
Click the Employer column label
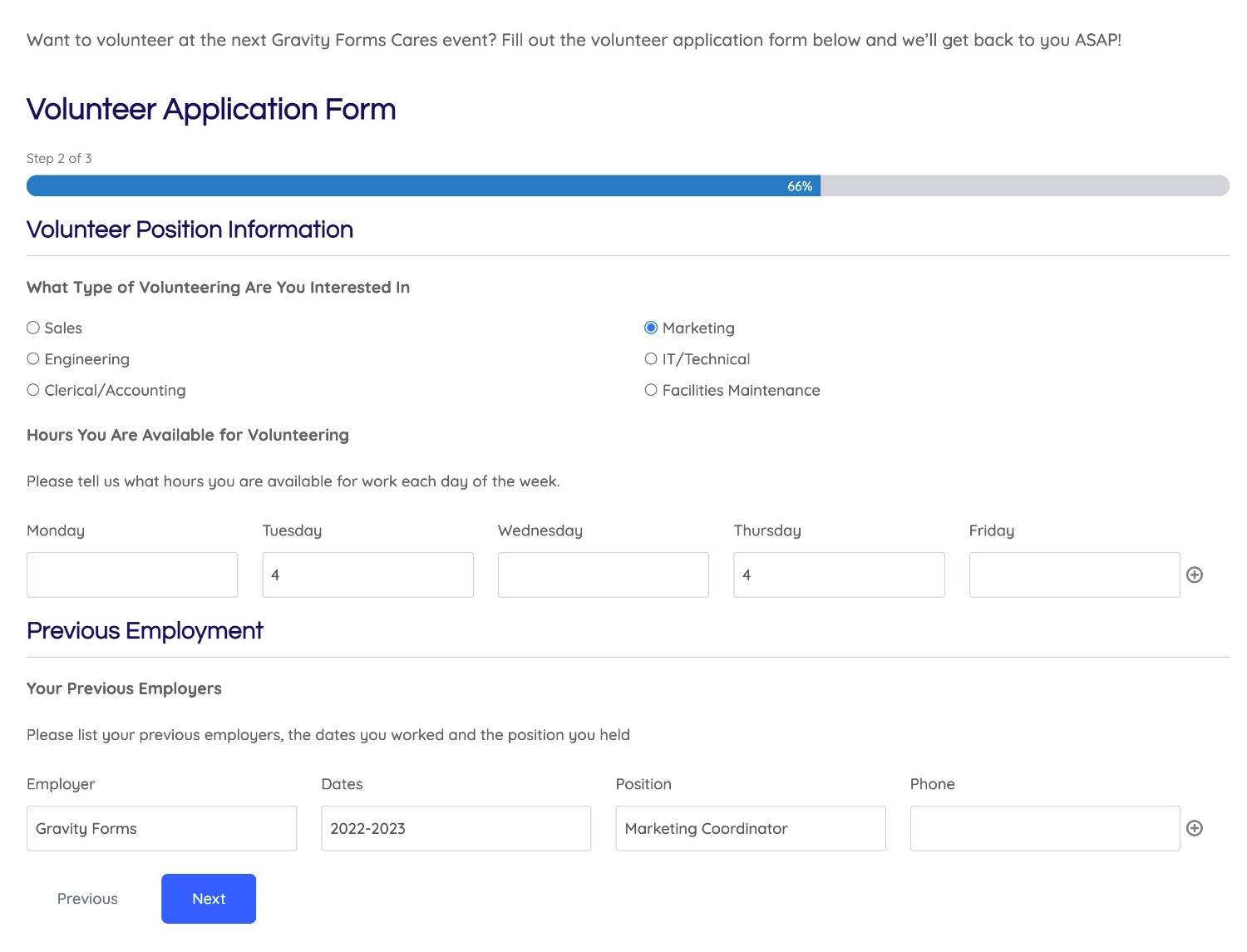(61, 784)
